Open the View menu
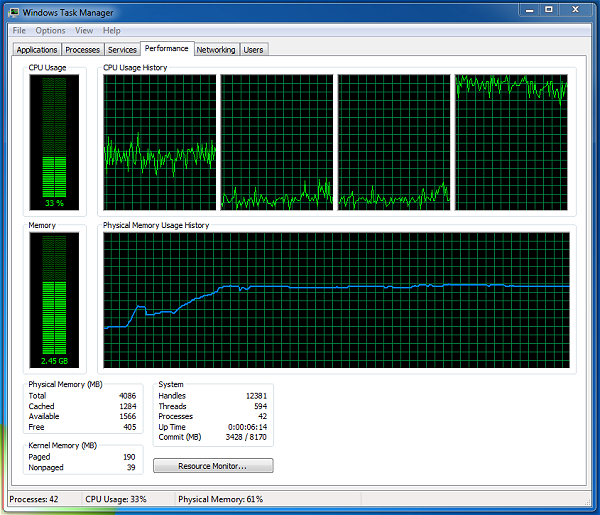600x515 pixels. (84, 30)
